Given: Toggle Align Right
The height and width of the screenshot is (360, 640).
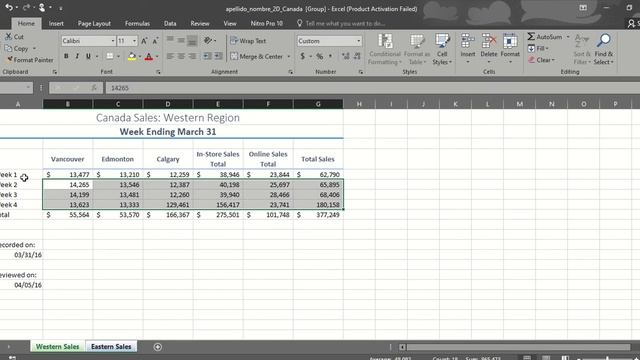Looking at the screenshot, I should point(192,56).
